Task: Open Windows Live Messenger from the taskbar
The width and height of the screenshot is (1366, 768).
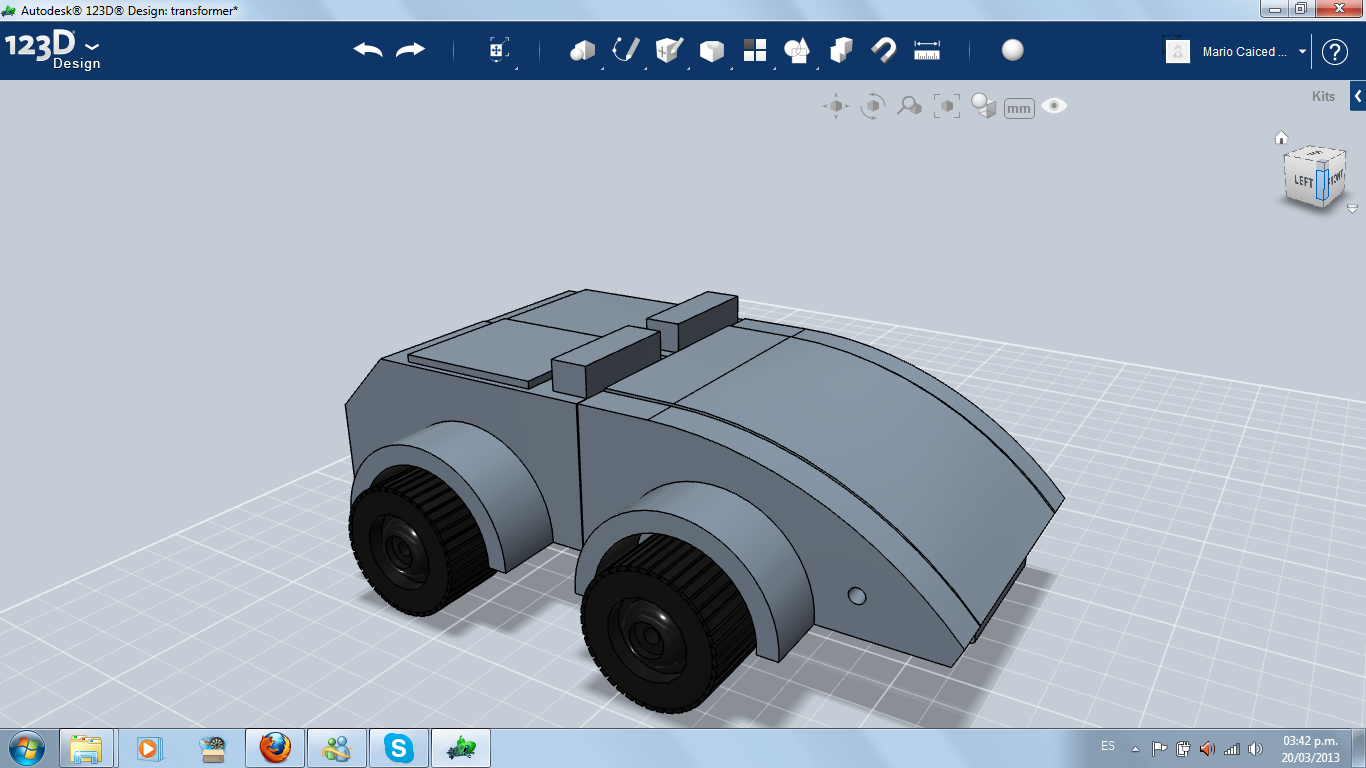Action: click(x=337, y=748)
